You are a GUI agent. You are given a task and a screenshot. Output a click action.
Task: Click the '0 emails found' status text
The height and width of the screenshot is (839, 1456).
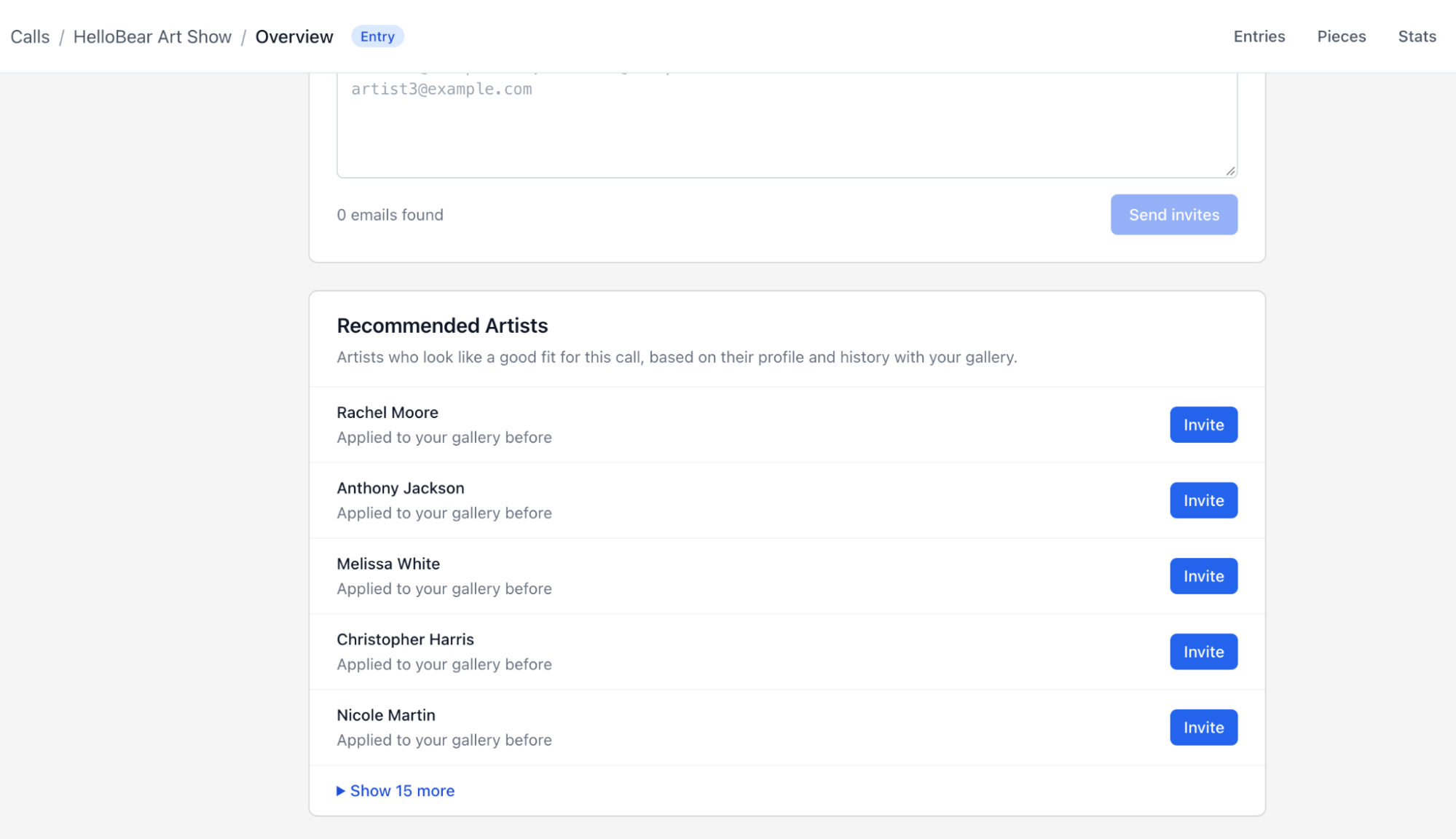tap(390, 215)
